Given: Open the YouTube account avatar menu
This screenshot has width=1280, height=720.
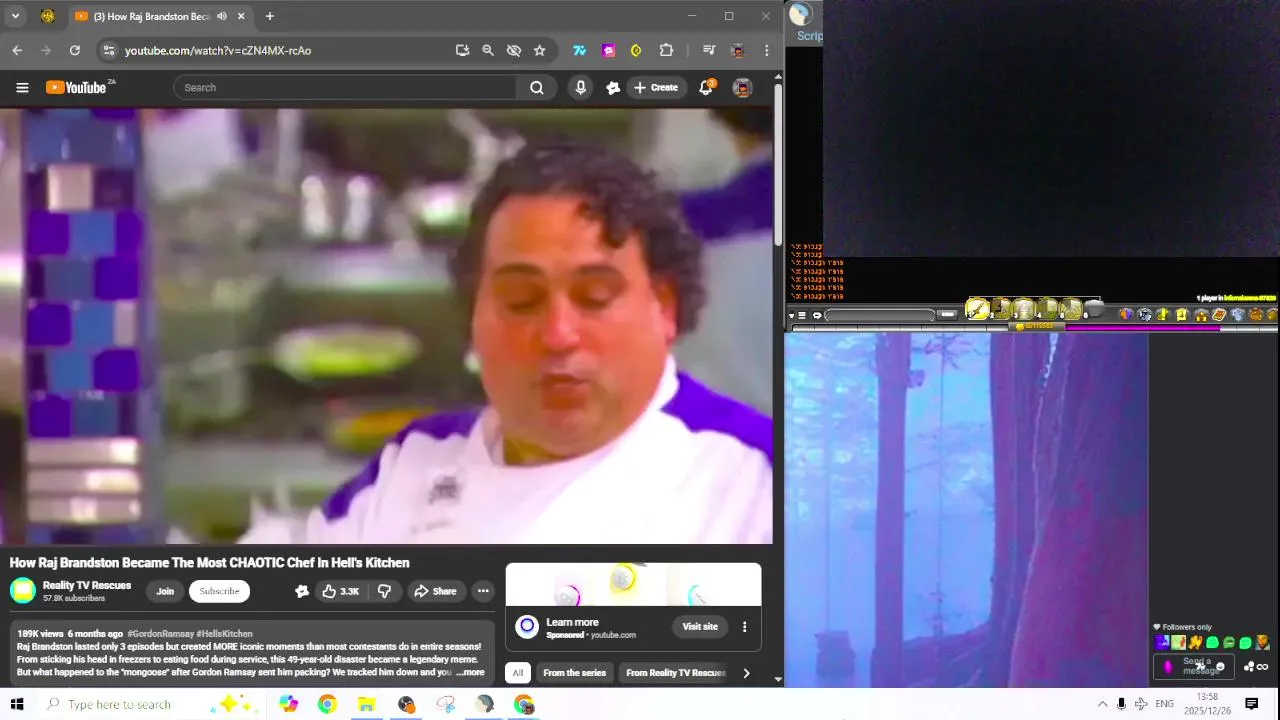Looking at the screenshot, I should 742,88.
